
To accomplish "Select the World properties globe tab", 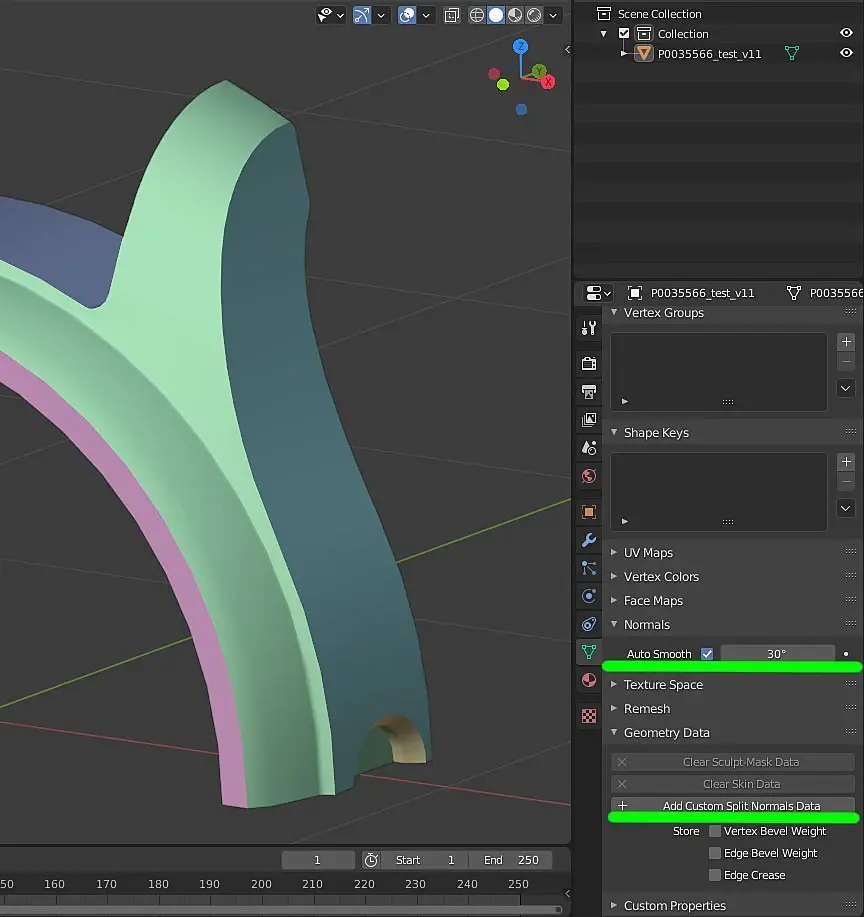I will click(x=589, y=476).
